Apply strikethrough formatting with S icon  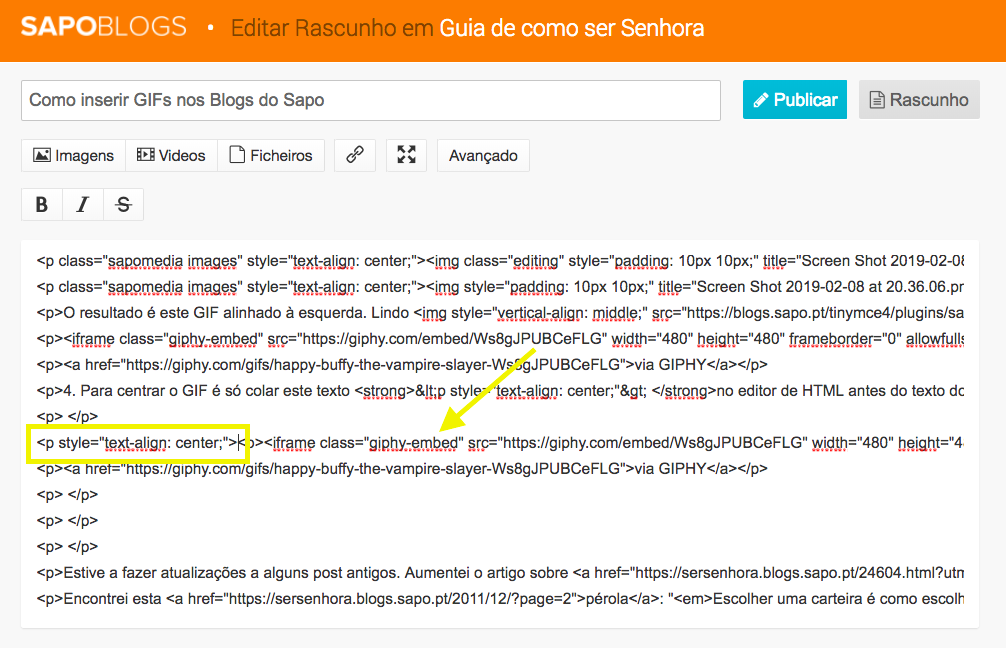click(x=123, y=204)
